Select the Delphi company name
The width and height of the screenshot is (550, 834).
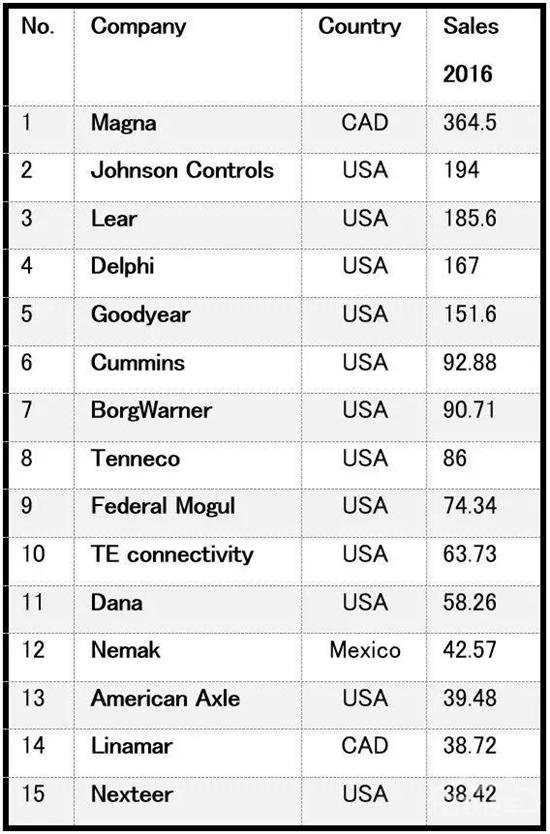(x=122, y=266)
